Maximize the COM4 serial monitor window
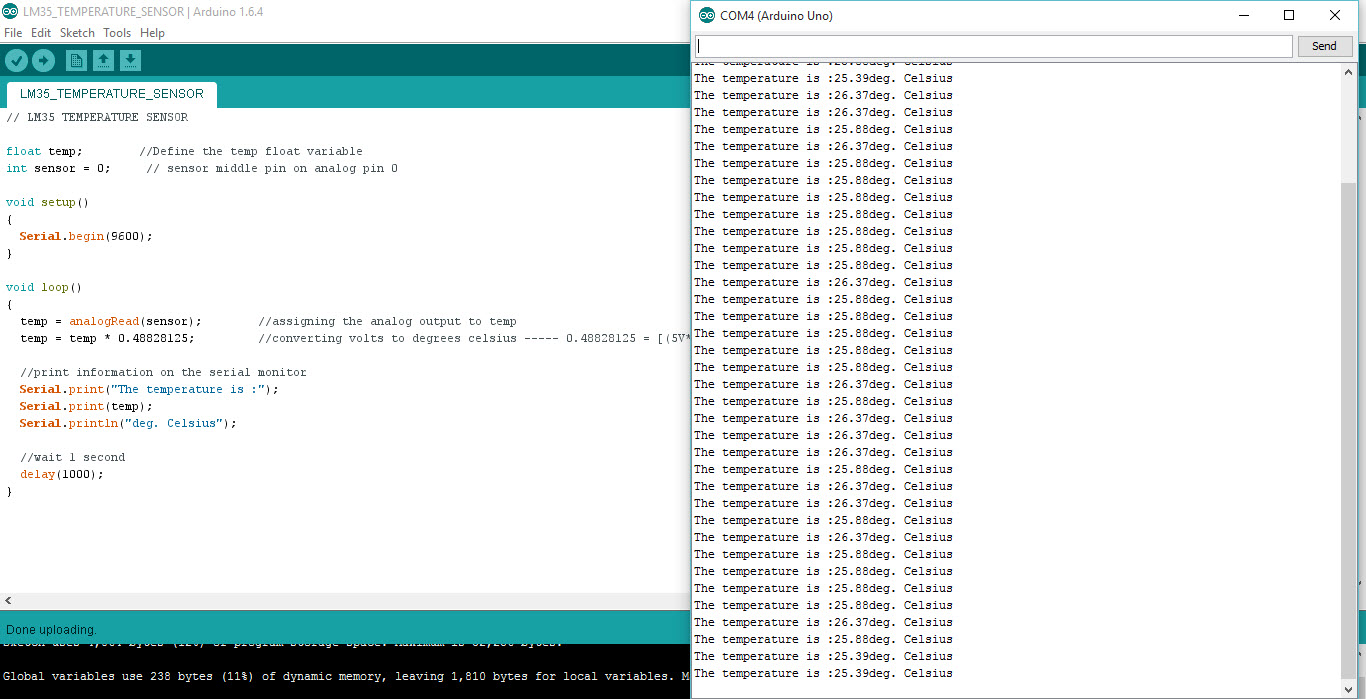Image resolution: width=1366 pixels, height=699 pixels. coord(1289,15)
